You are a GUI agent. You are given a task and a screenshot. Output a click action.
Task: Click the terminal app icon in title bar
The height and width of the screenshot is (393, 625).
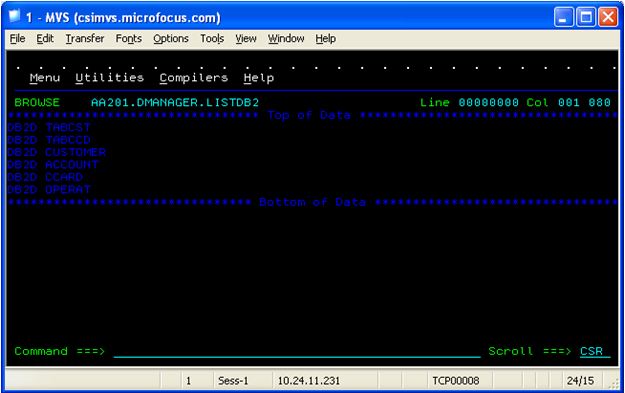click(x=15, y=16)
